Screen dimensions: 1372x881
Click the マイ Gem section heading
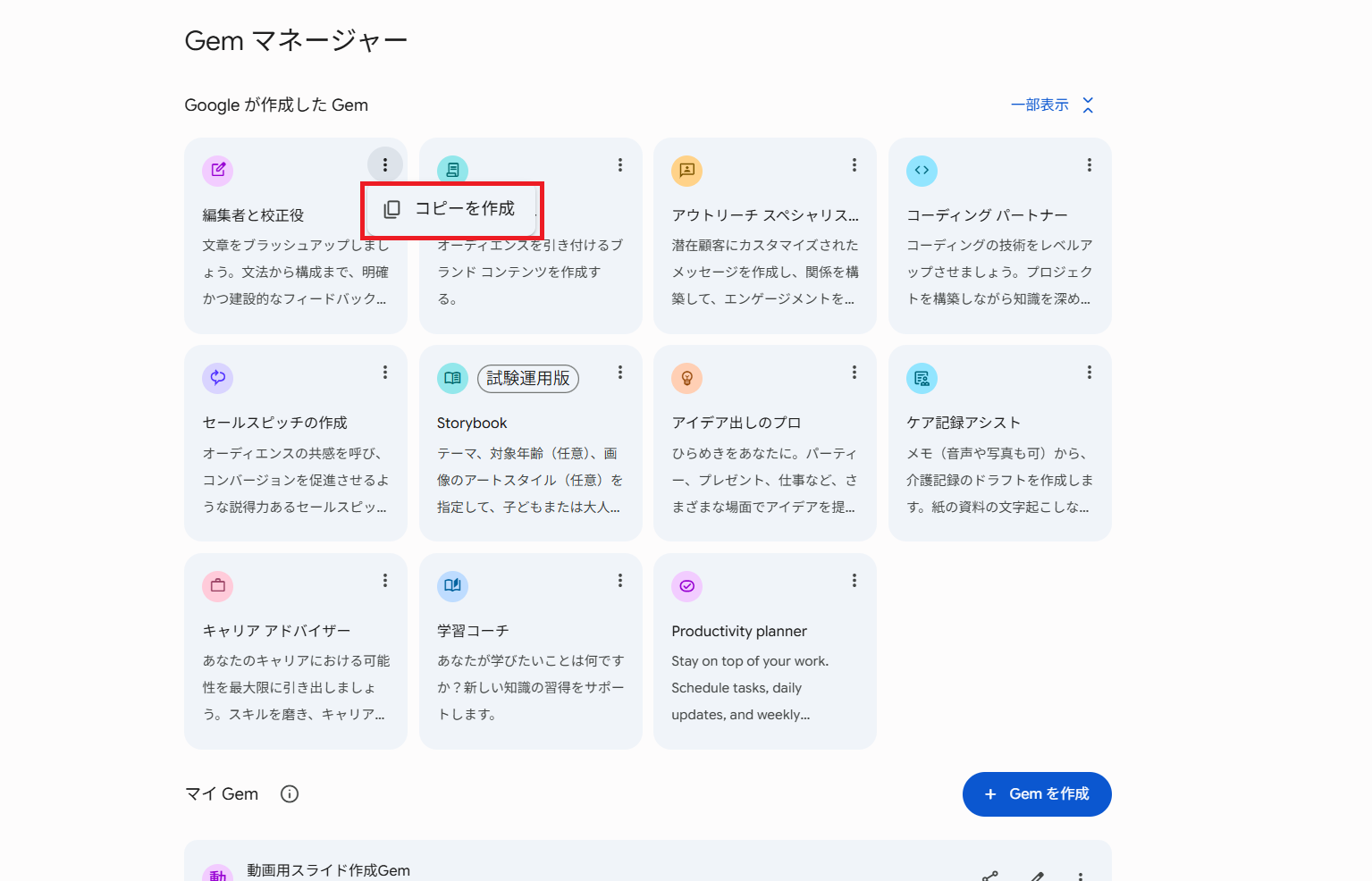[x=222, y=793]
